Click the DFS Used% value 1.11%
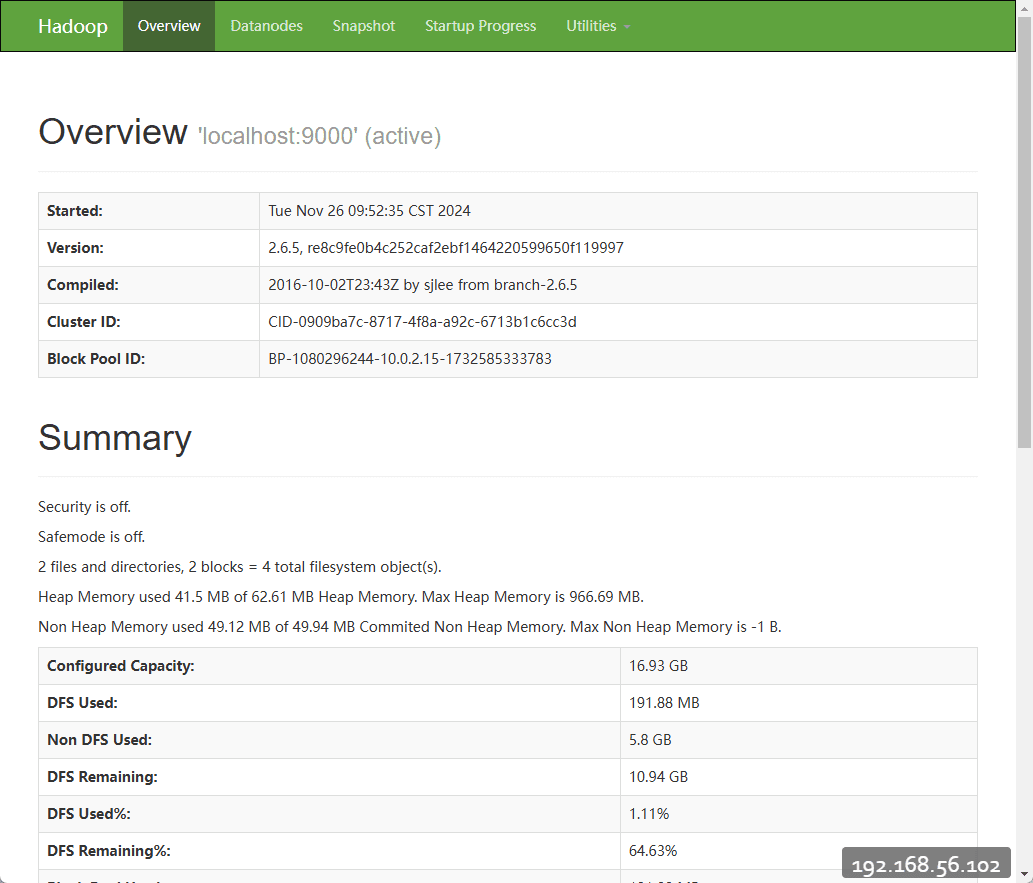The image size is (1033, 883). 649,813
